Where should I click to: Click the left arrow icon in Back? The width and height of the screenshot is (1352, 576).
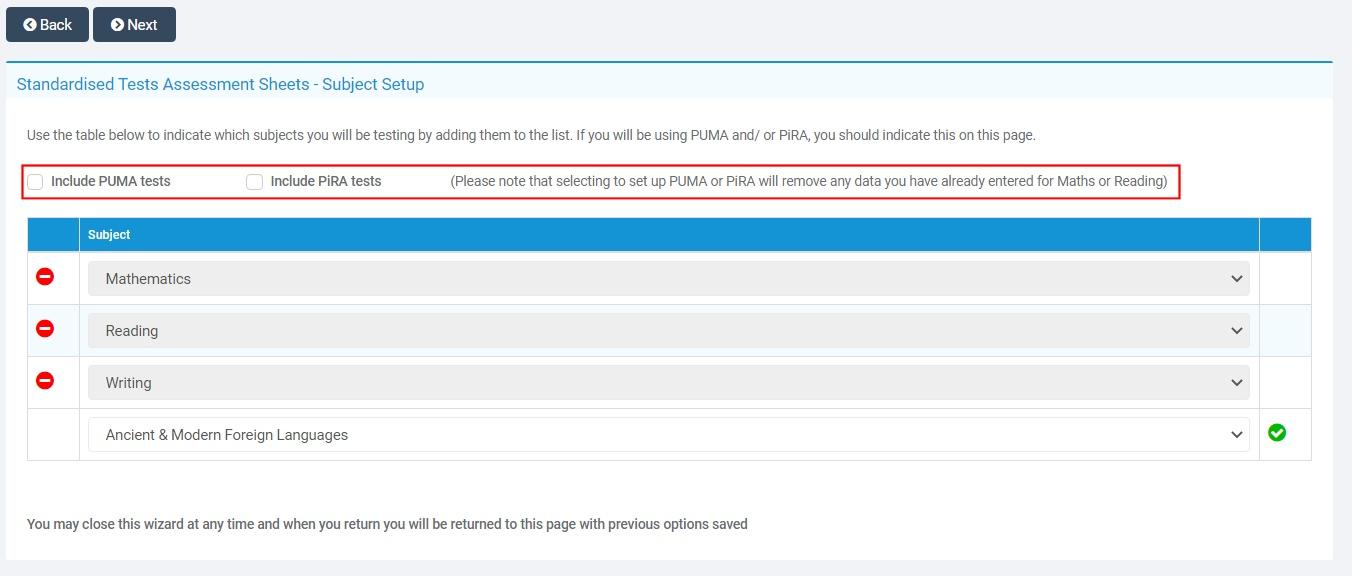pos(30,25)
